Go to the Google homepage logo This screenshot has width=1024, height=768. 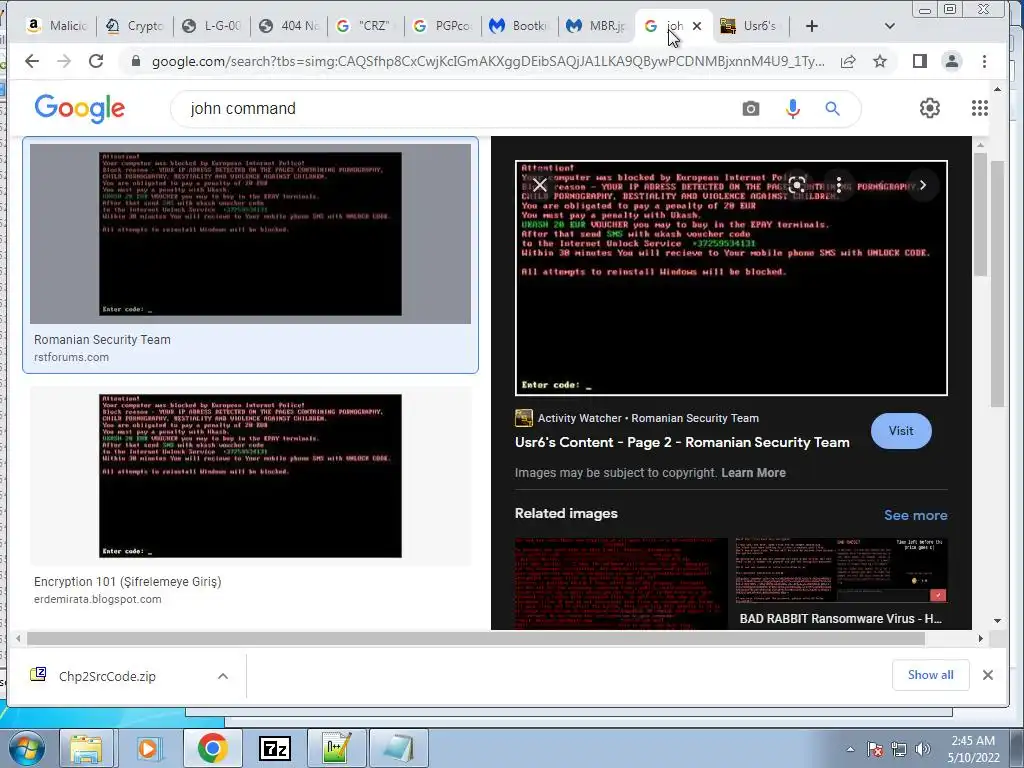[80, 108]
